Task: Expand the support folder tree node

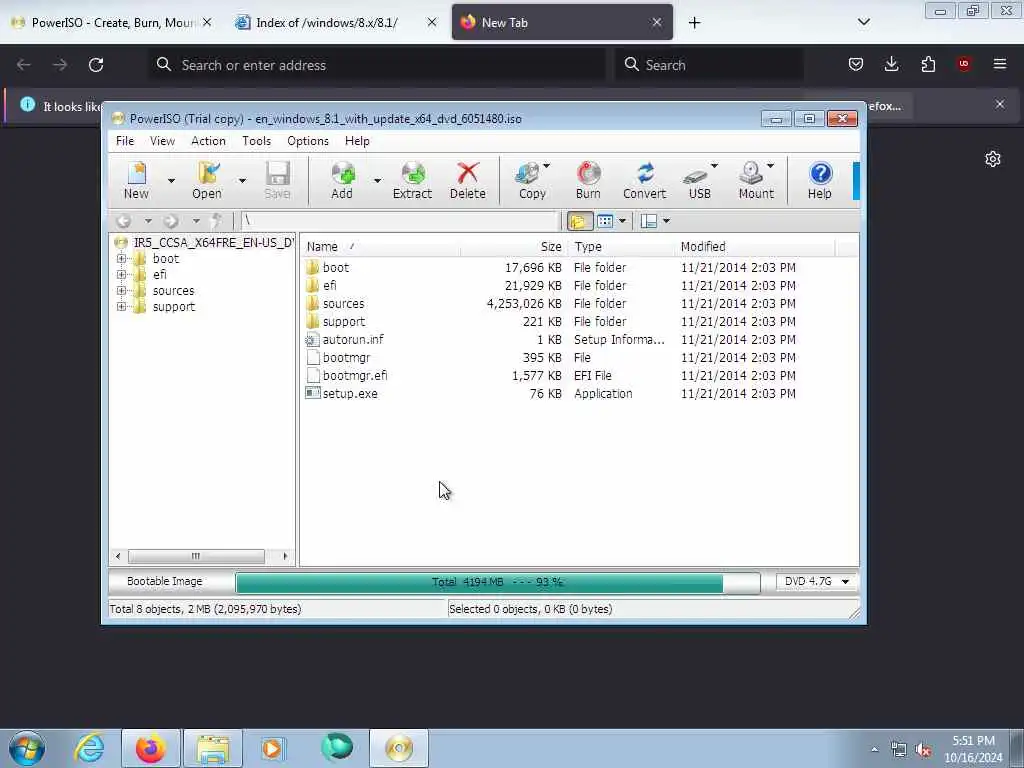Action: click(121, 307)
